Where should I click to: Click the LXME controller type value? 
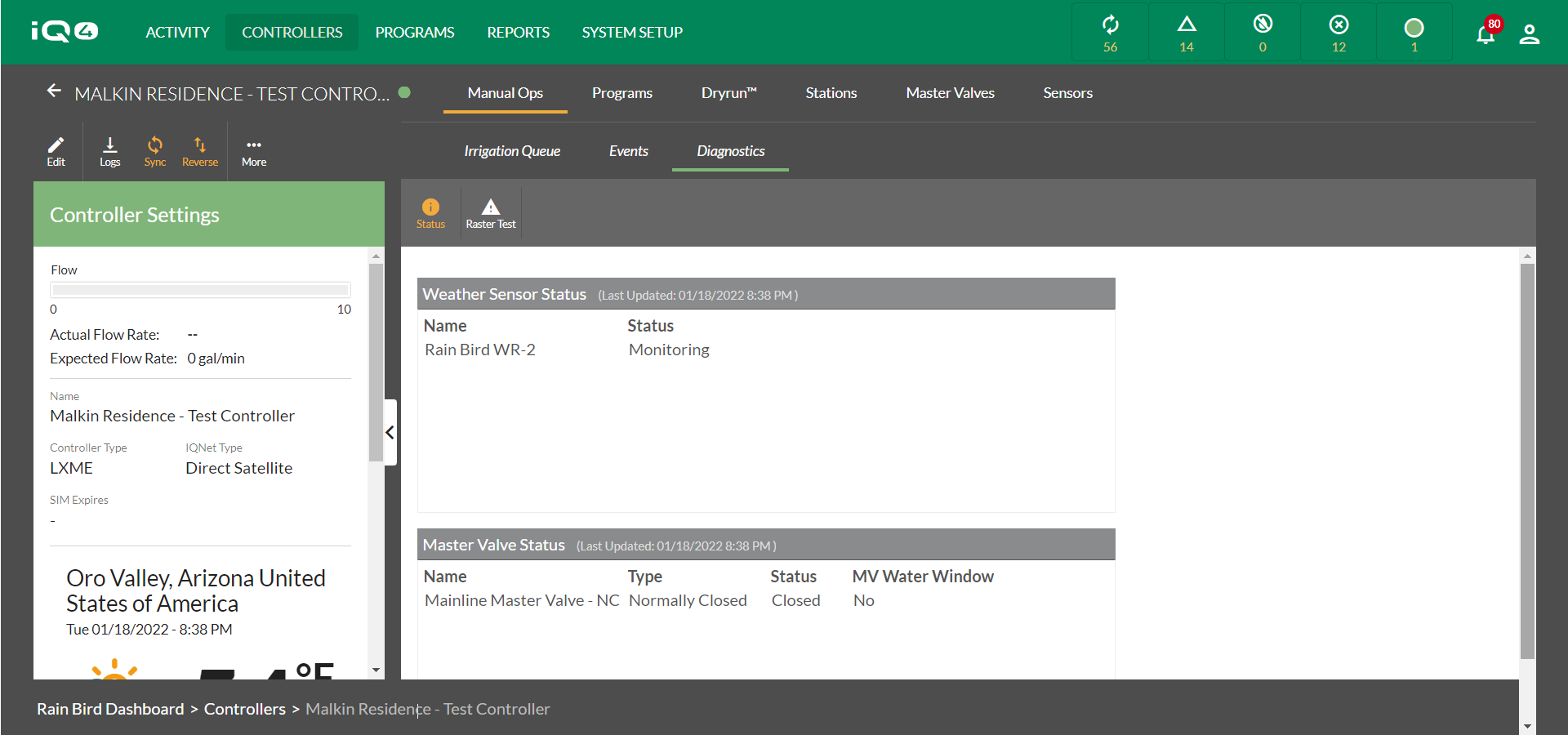coord(71,468)
